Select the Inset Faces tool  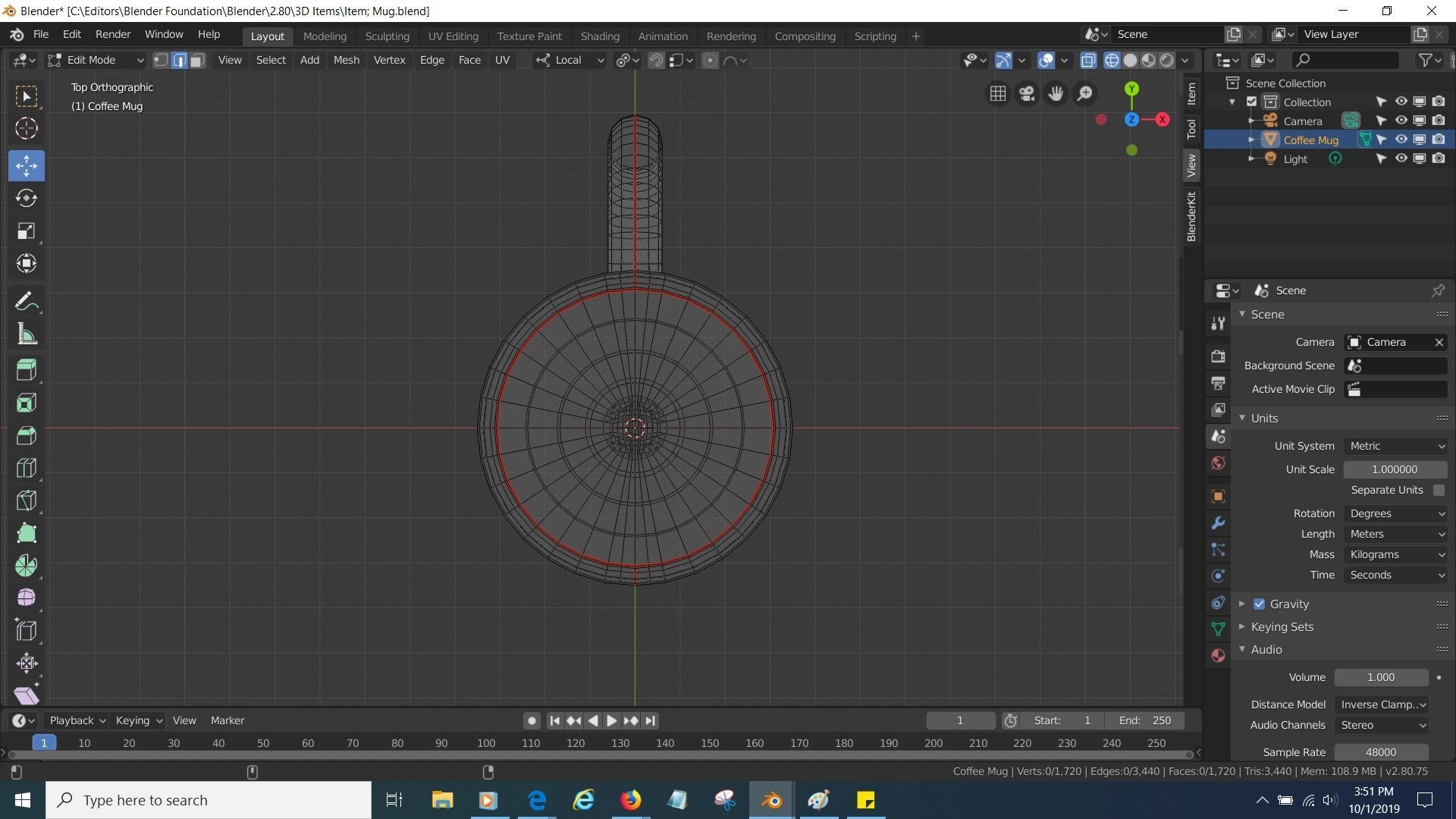coord(27,403)
